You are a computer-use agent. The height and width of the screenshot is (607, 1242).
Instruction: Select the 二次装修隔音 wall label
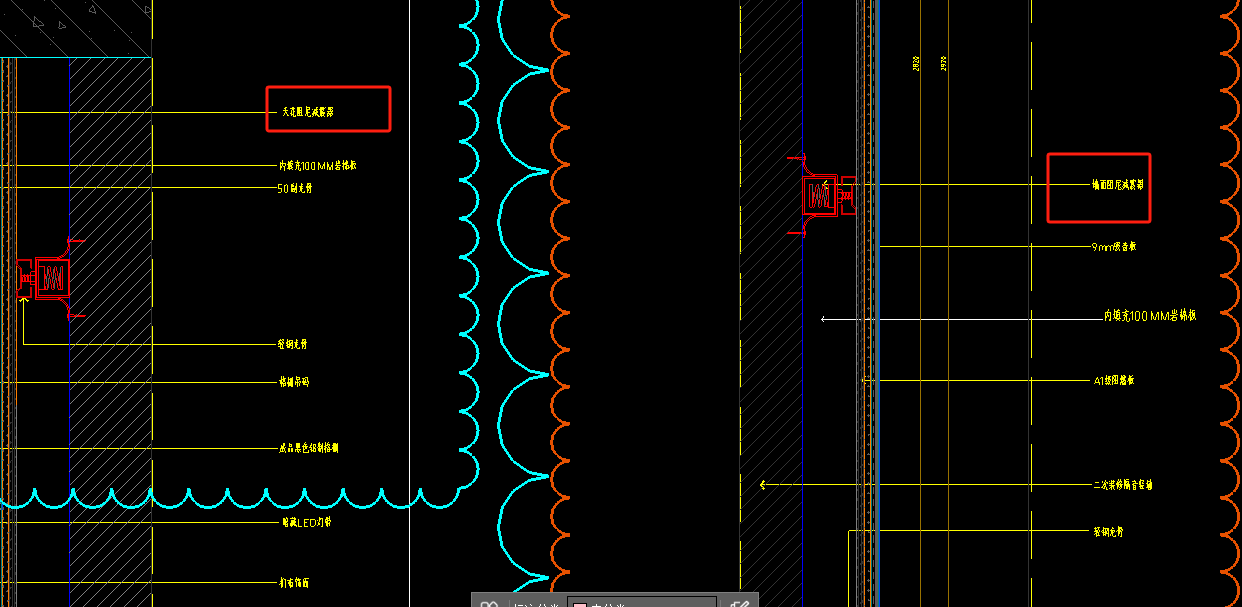coord(1122,485)
